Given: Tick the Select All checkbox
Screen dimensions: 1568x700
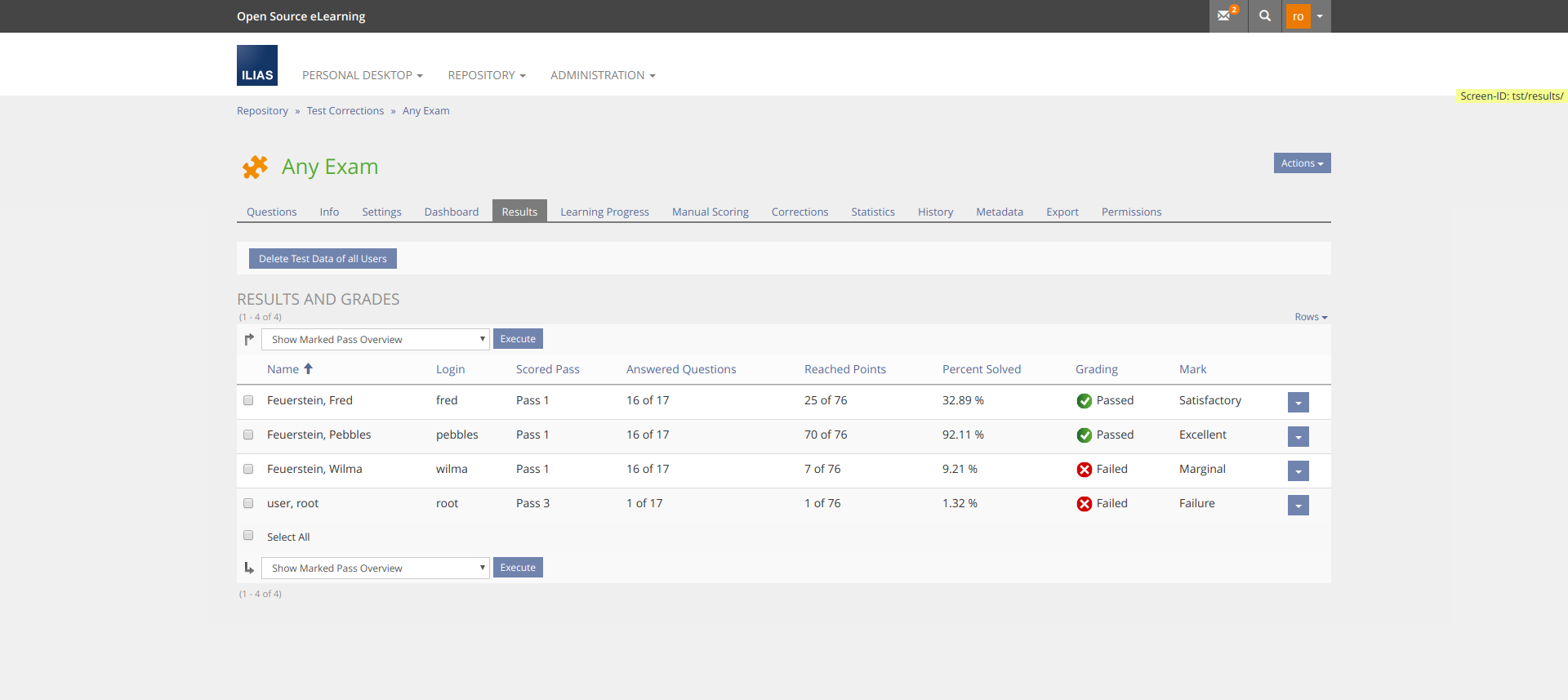Looking at the screenshot, I should click(248, 536).
